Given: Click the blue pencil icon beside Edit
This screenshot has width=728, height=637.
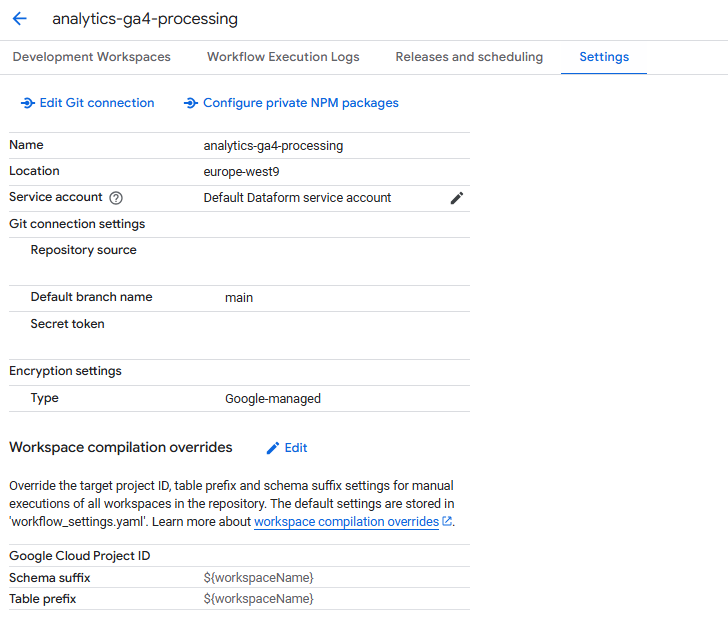Looking at the screenshot, I should tap(273, 448).
